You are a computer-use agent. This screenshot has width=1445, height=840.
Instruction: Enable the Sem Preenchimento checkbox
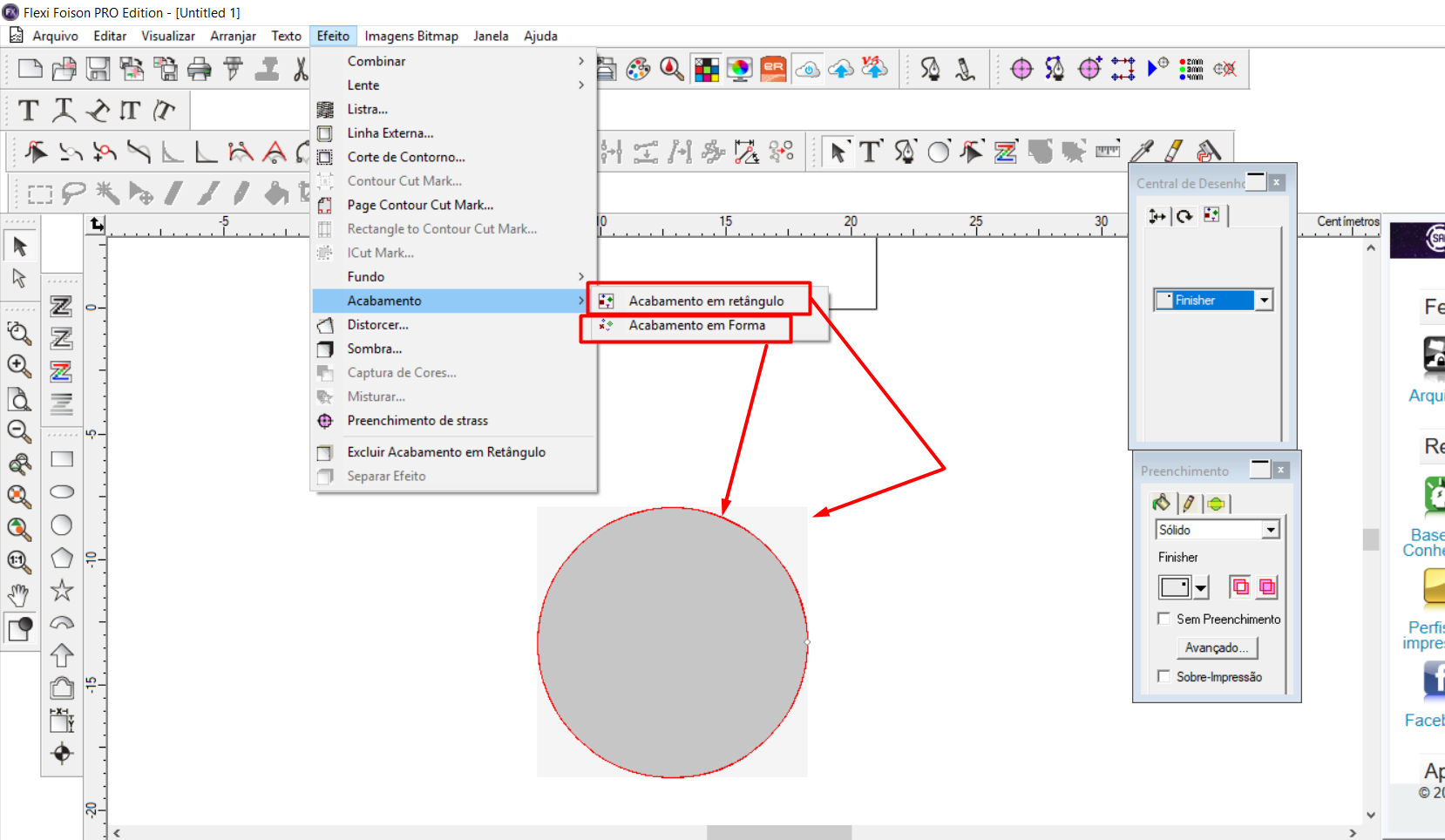click(1163, 619)
